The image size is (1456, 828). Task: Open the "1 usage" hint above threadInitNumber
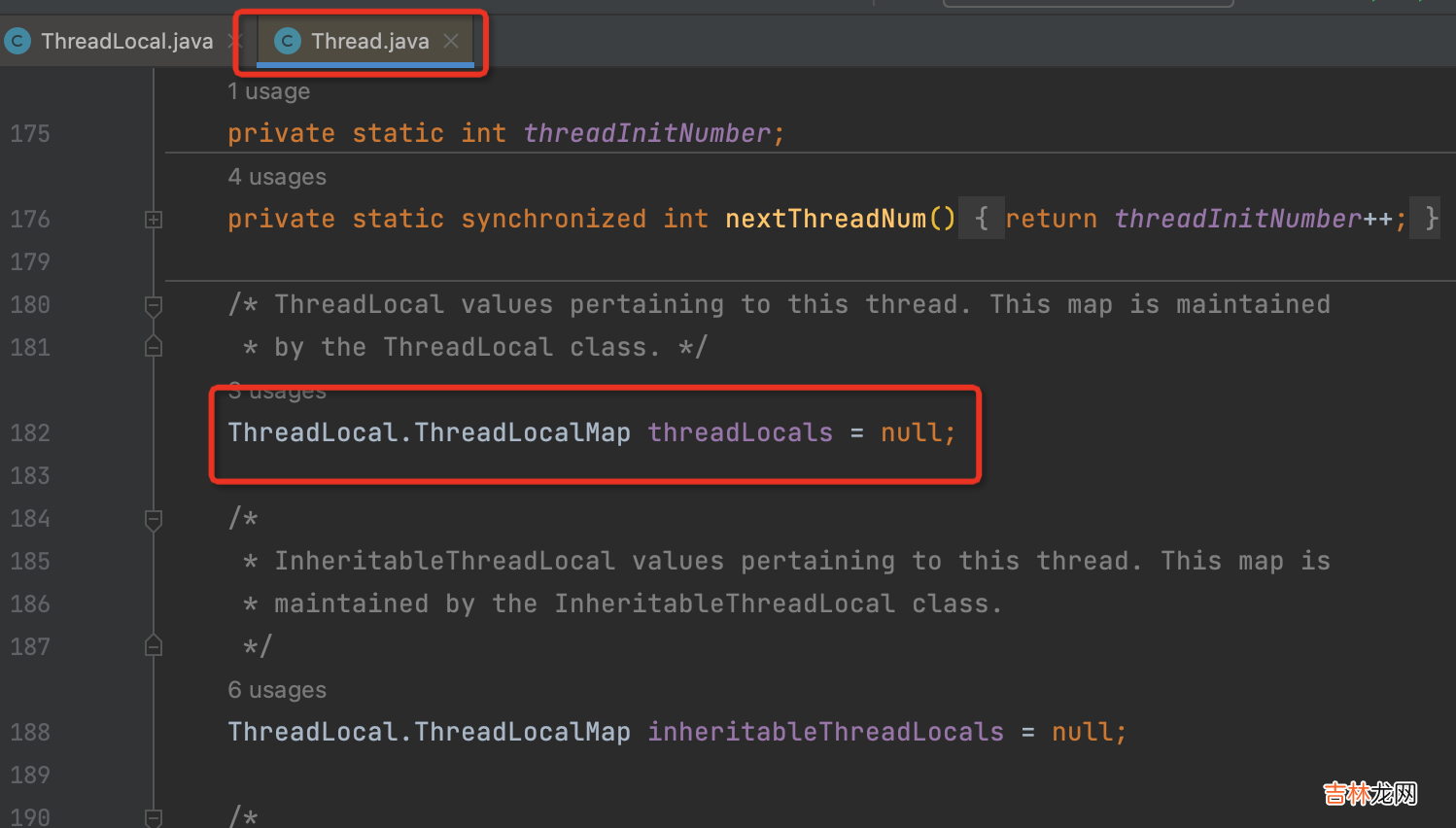pyautogui.click(x=268, y=91)
